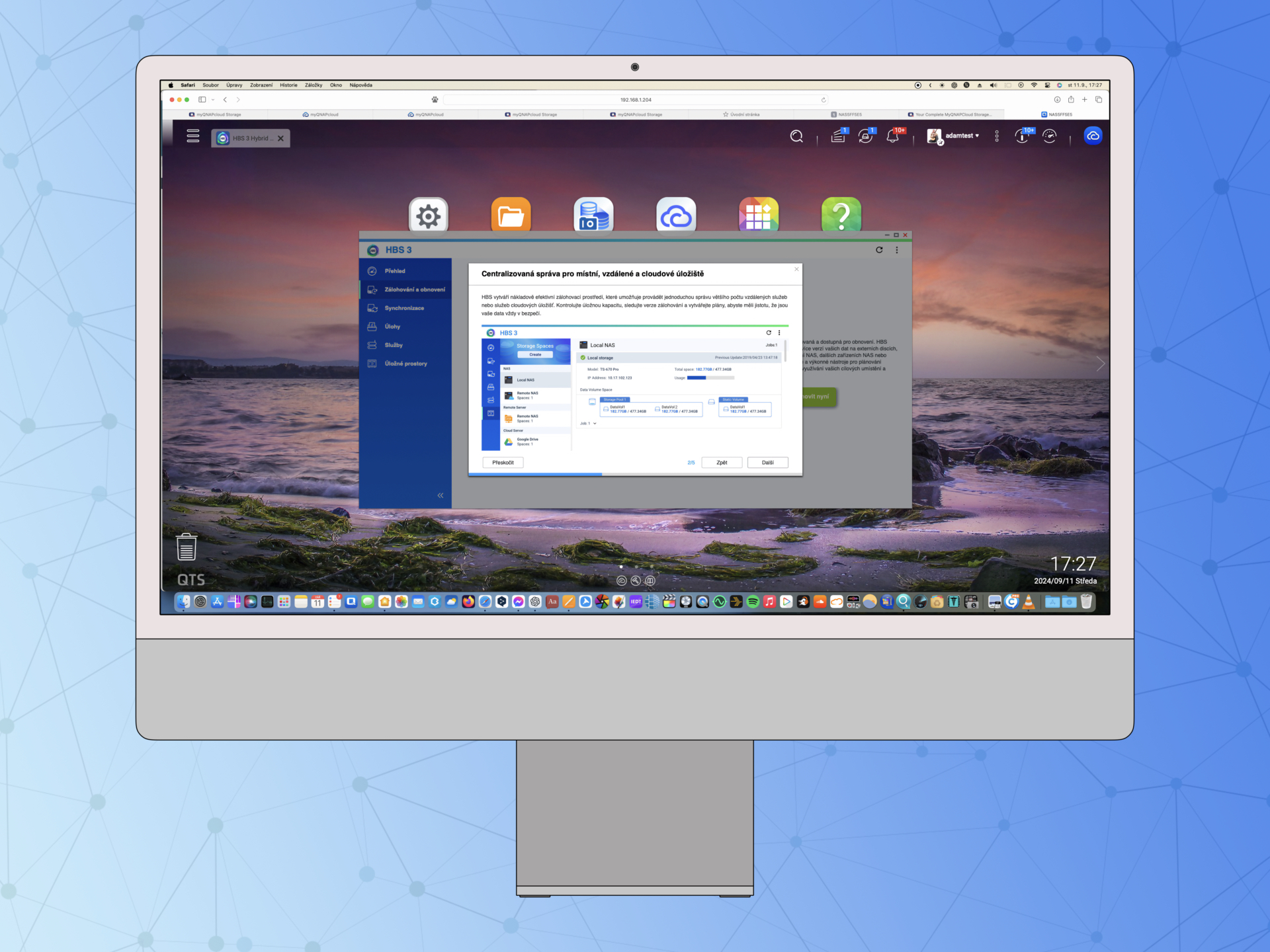Switch to the Úvodní stránka browser tab
This screenshot has height=952, width=1270.
click(x=741, y=114)
